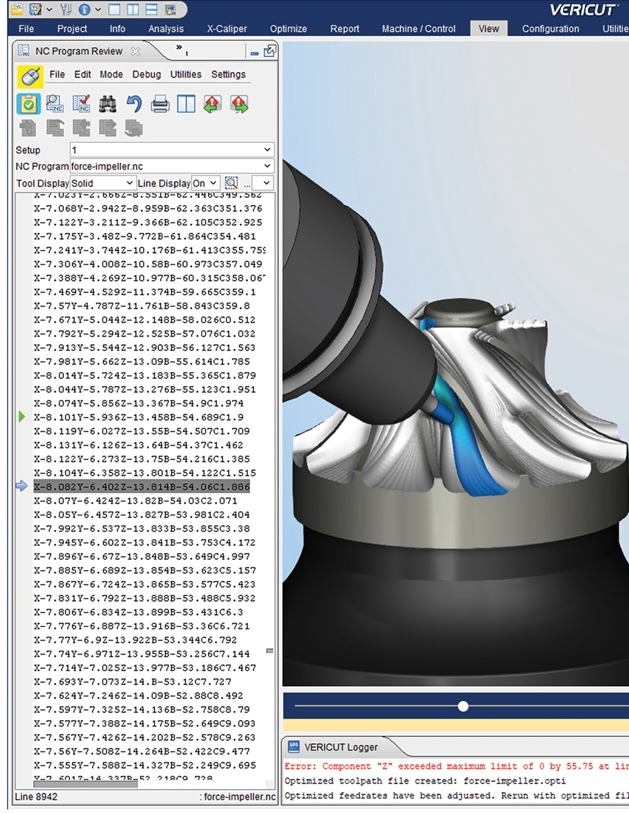Image resolution: width=629 pixels, height=813 pixels.
Task: Click the NC syntax check icon with red checkmark
Action: click(x=81, y=104)
